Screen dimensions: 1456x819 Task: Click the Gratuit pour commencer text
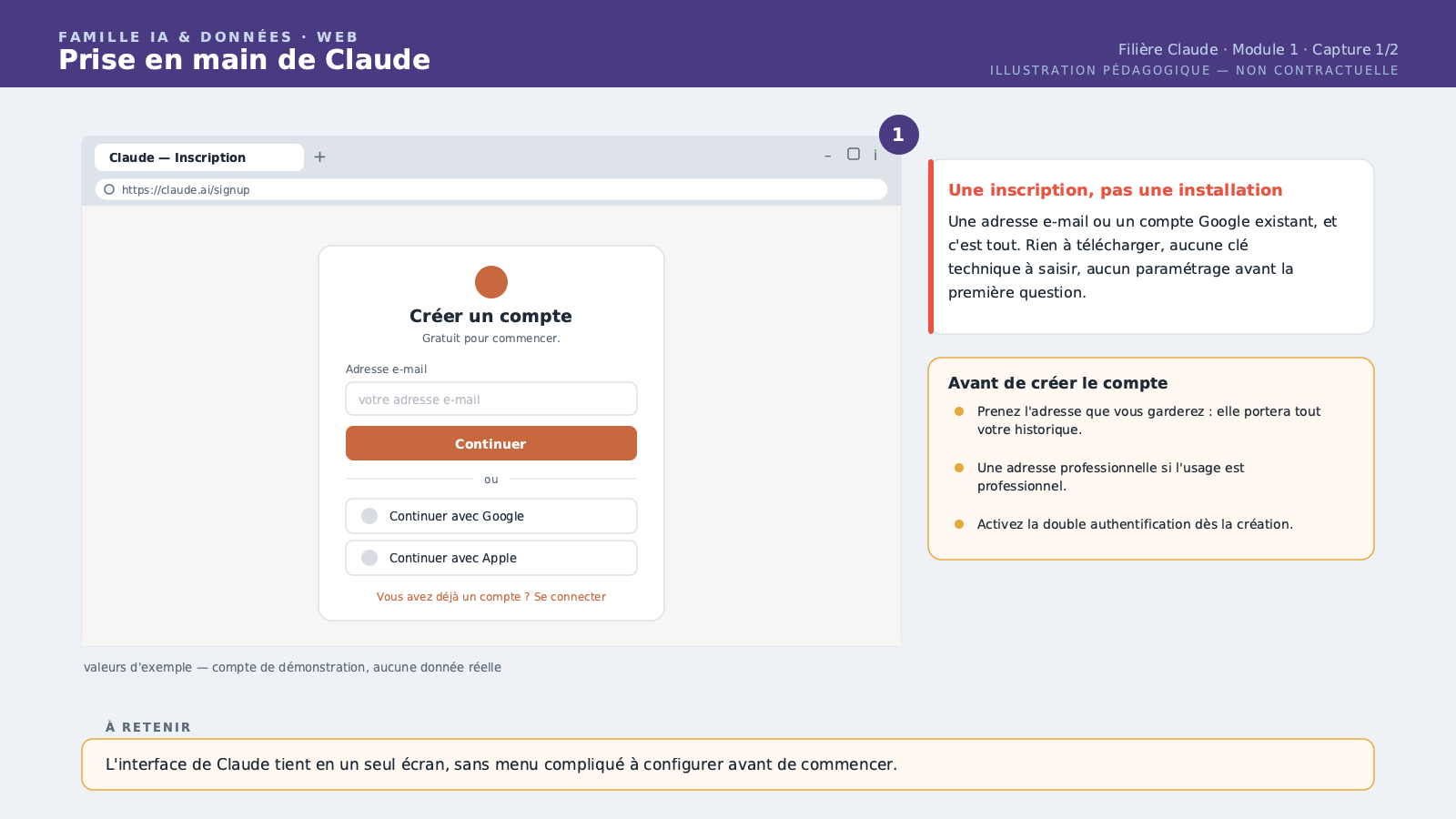click(x=491, y=339)
